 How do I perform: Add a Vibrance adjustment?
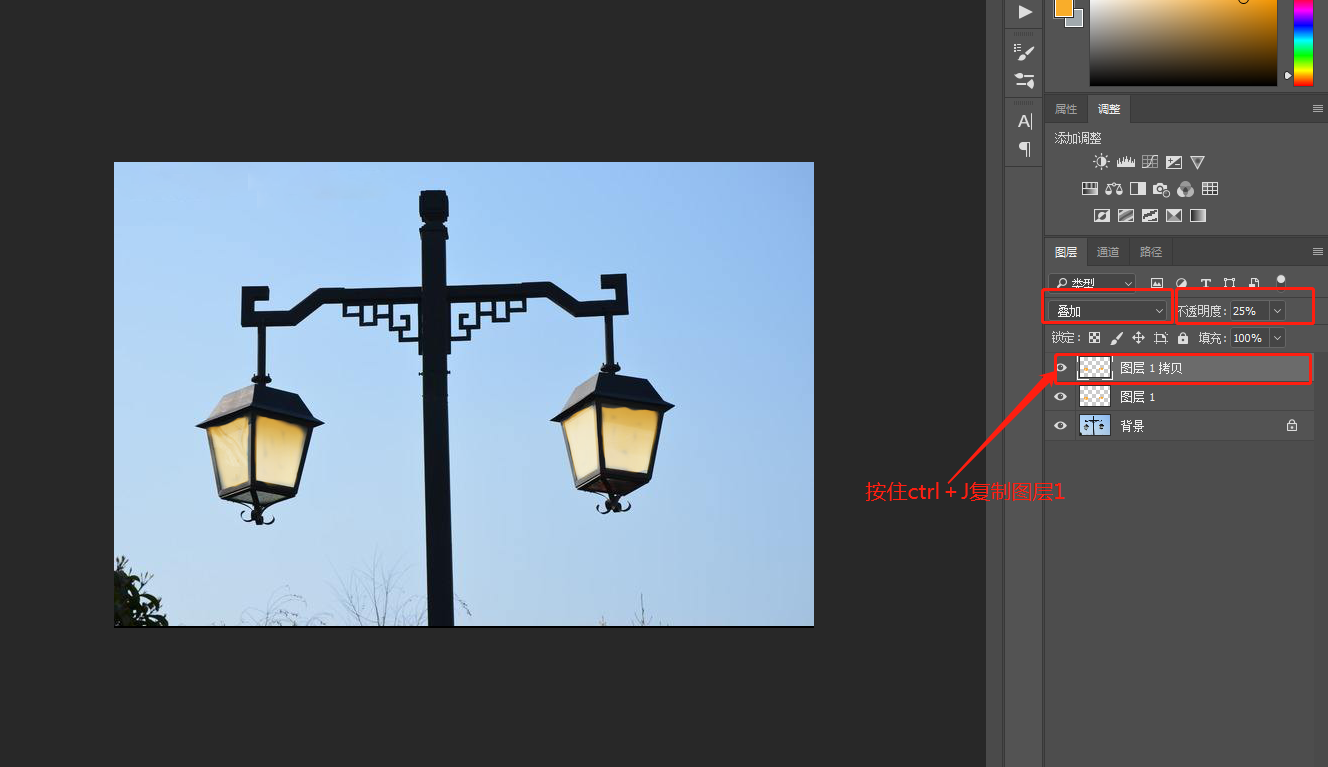[1198, 162]
